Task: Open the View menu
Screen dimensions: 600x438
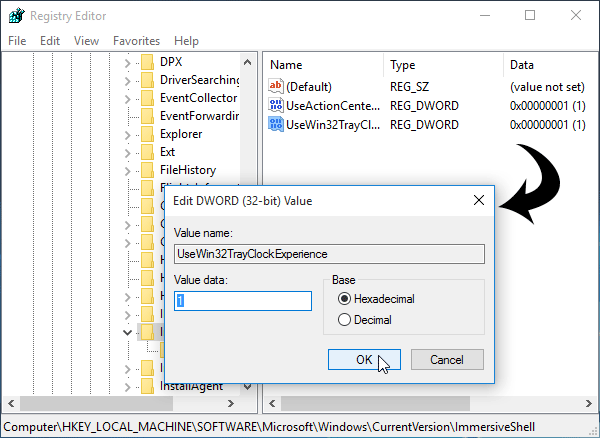Action: [x=86, y=41]
